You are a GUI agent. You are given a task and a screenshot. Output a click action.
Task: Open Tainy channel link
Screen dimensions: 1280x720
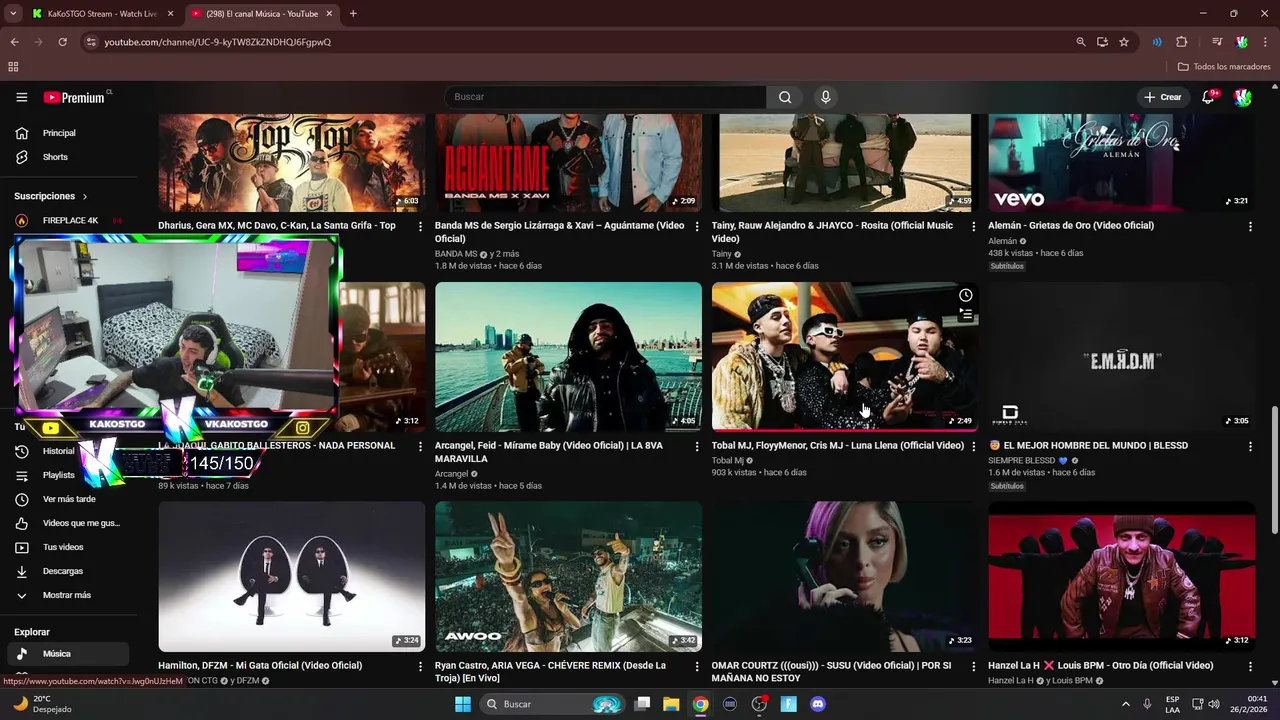[721, 254]
